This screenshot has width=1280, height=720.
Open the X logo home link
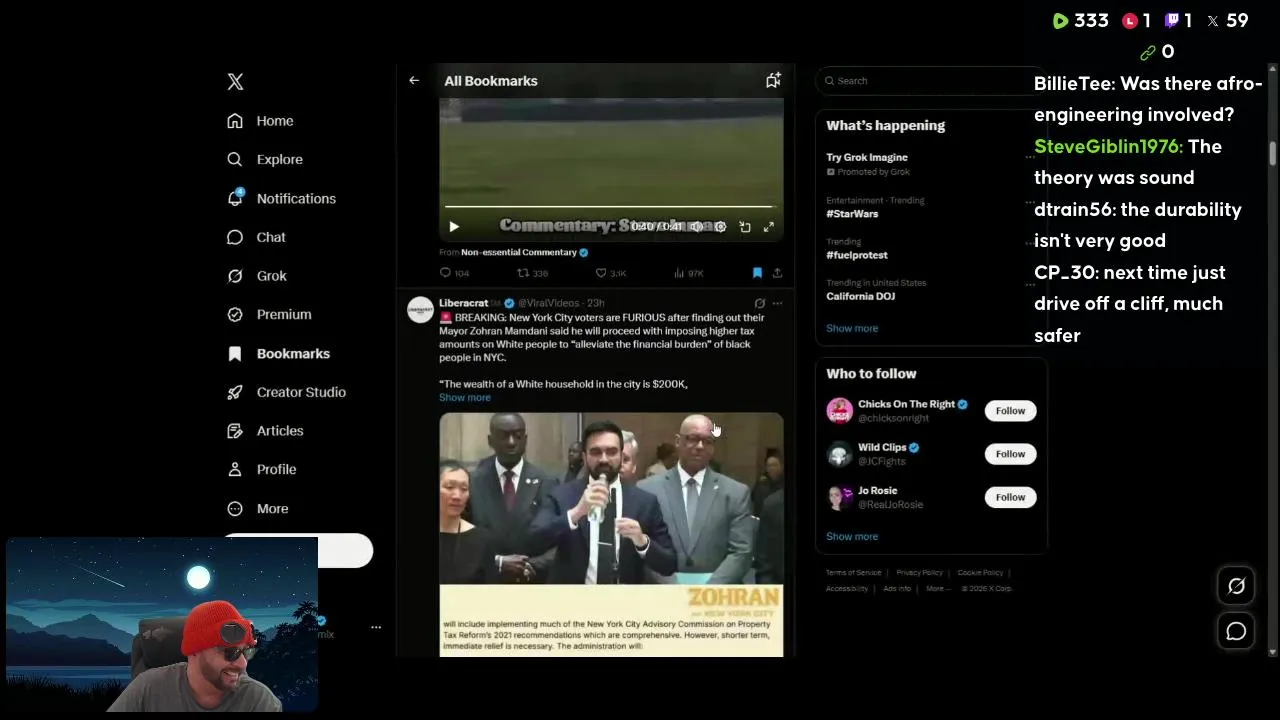click(235, 82)
